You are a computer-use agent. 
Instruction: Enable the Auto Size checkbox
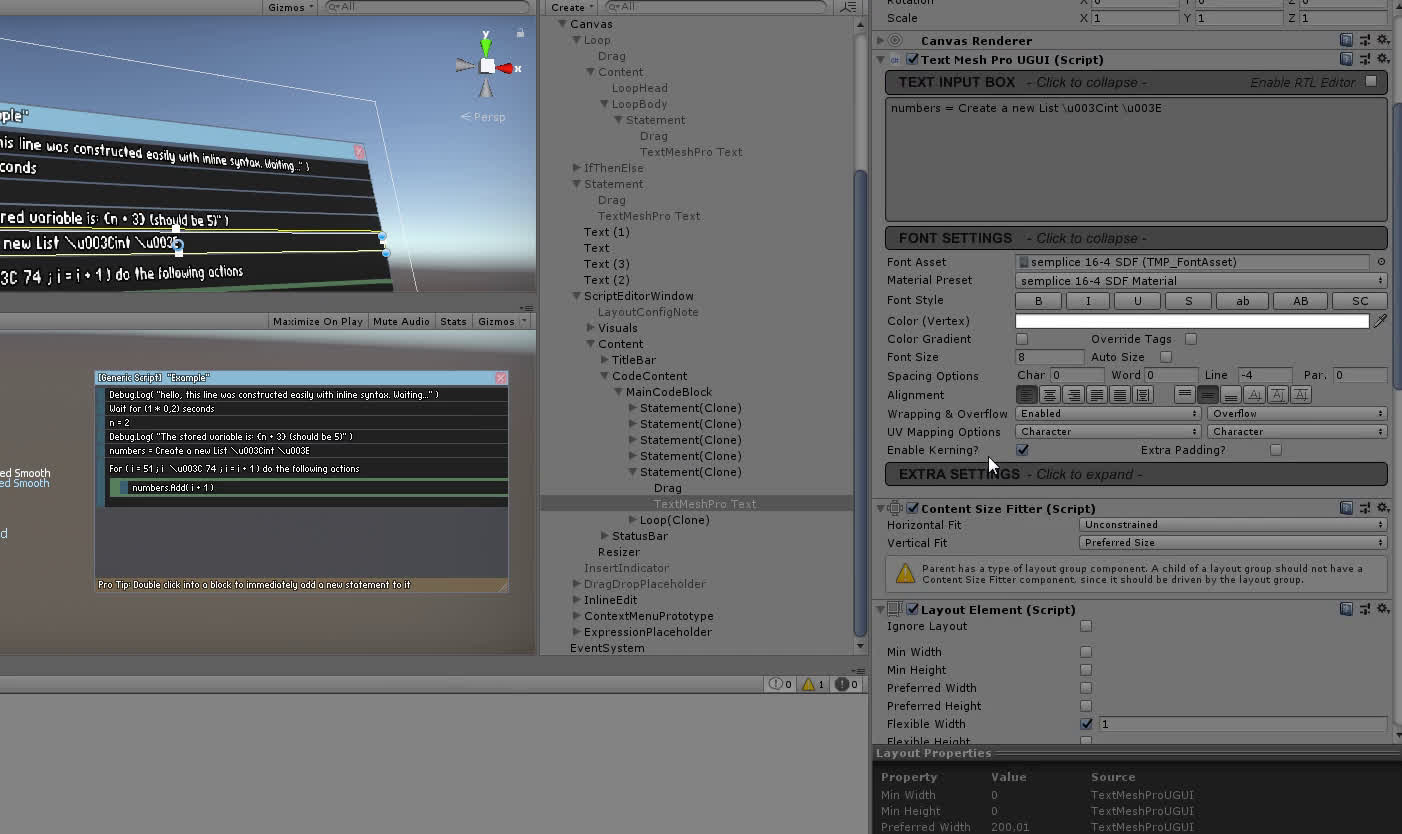1166,357
